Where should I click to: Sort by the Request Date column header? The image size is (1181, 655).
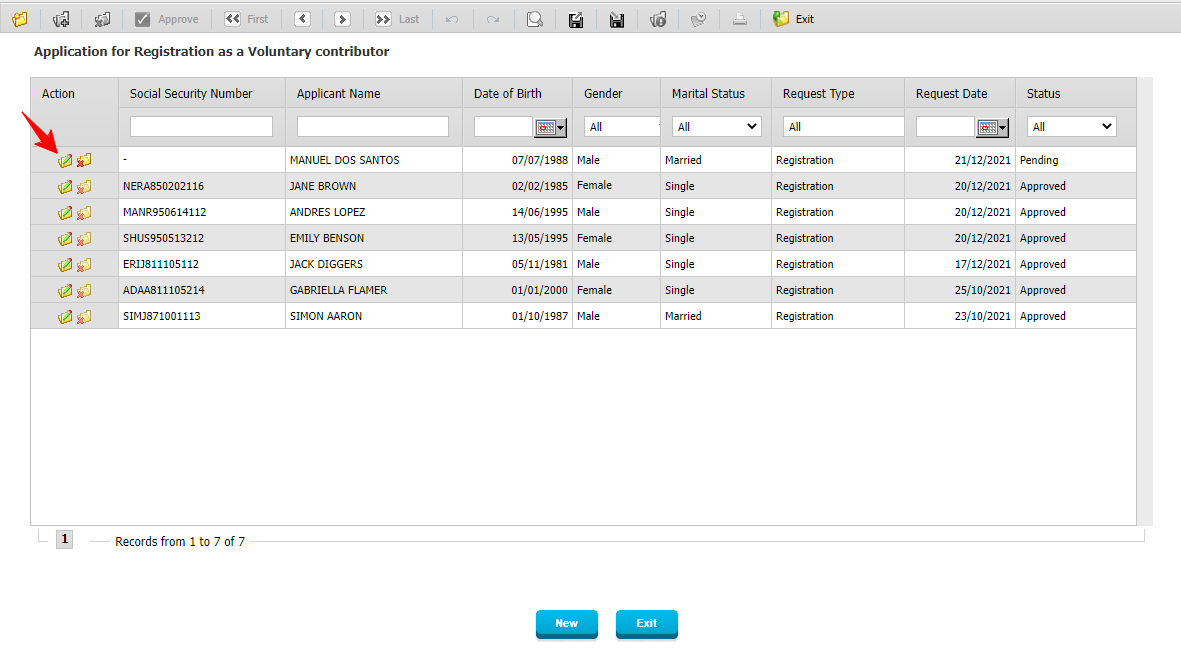pyautogui.click(x=951, y=93)
